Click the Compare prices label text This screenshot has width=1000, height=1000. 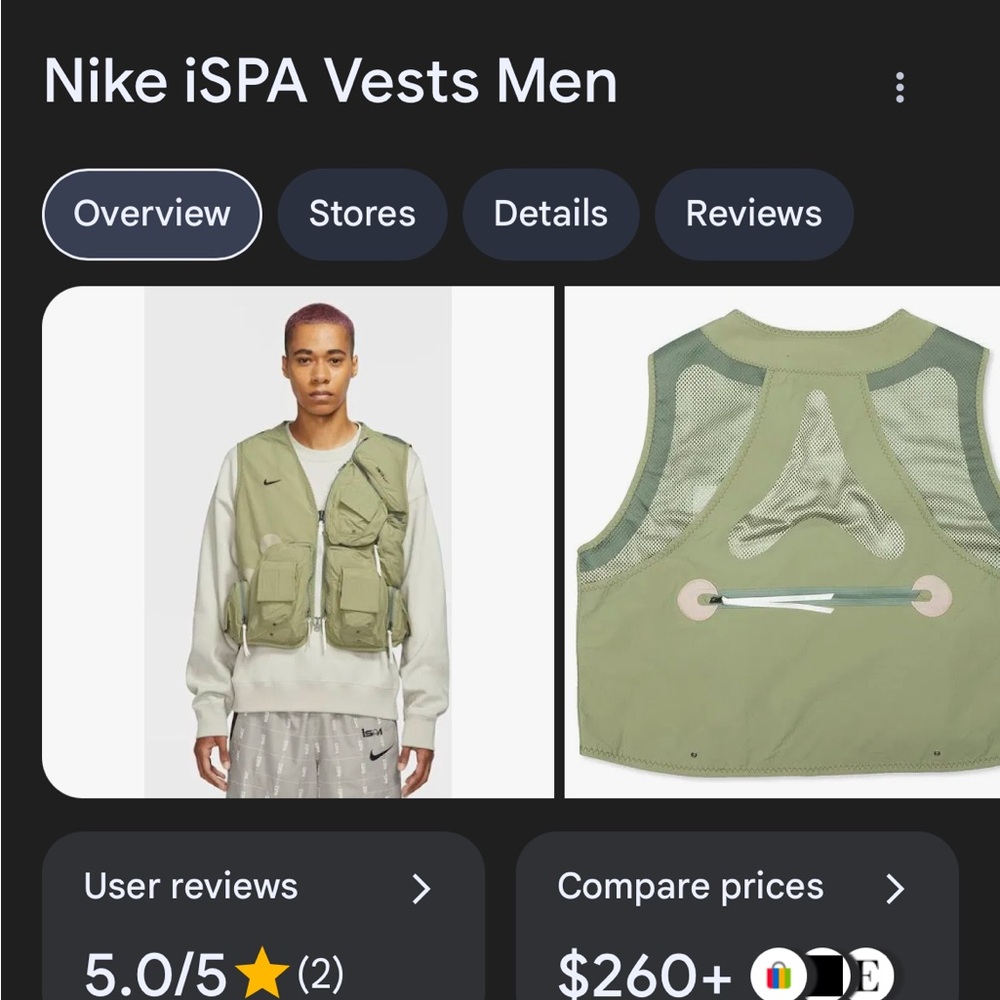point(690,886)
